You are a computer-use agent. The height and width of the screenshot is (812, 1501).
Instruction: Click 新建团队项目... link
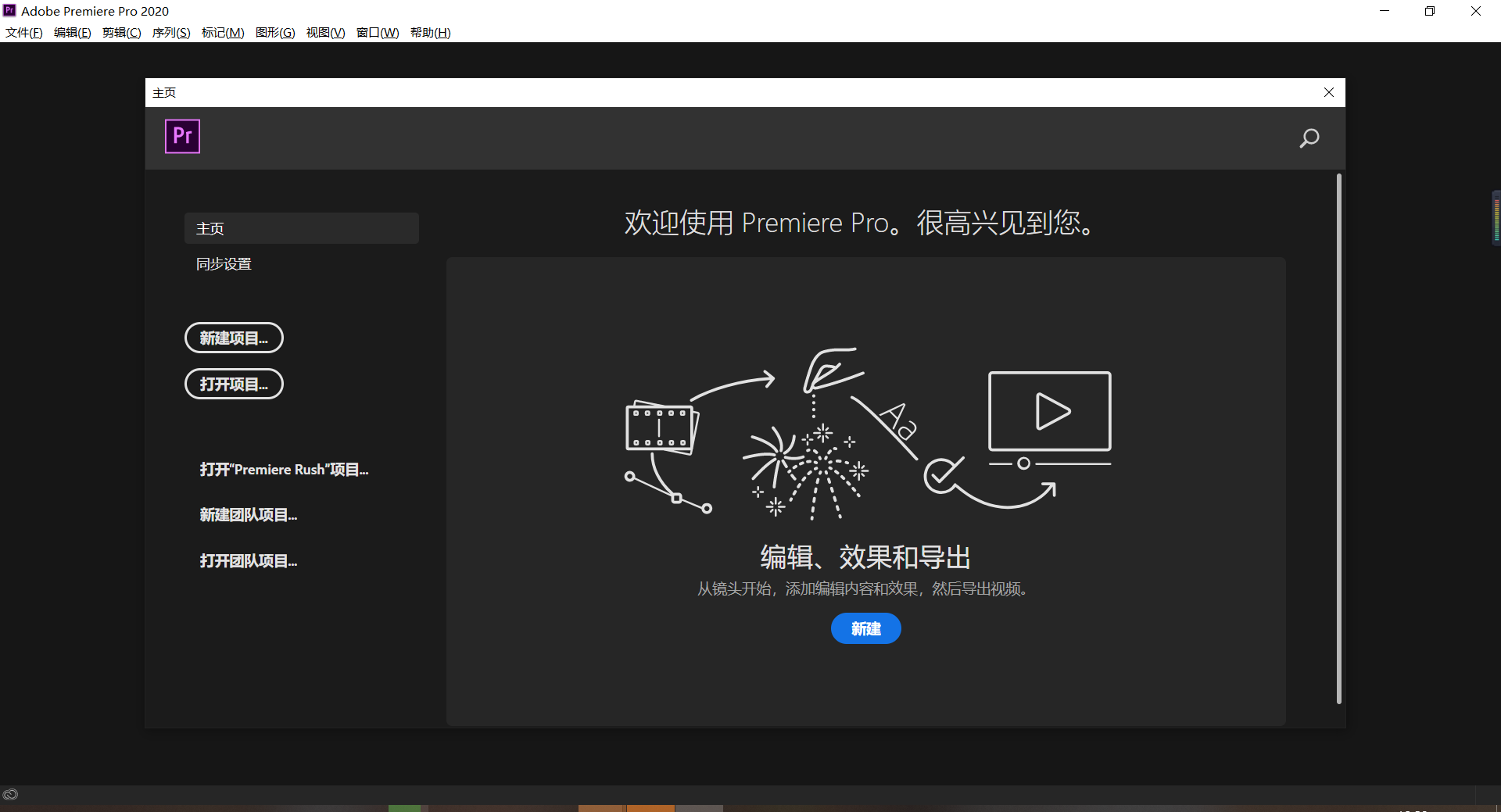pos(249,515)
